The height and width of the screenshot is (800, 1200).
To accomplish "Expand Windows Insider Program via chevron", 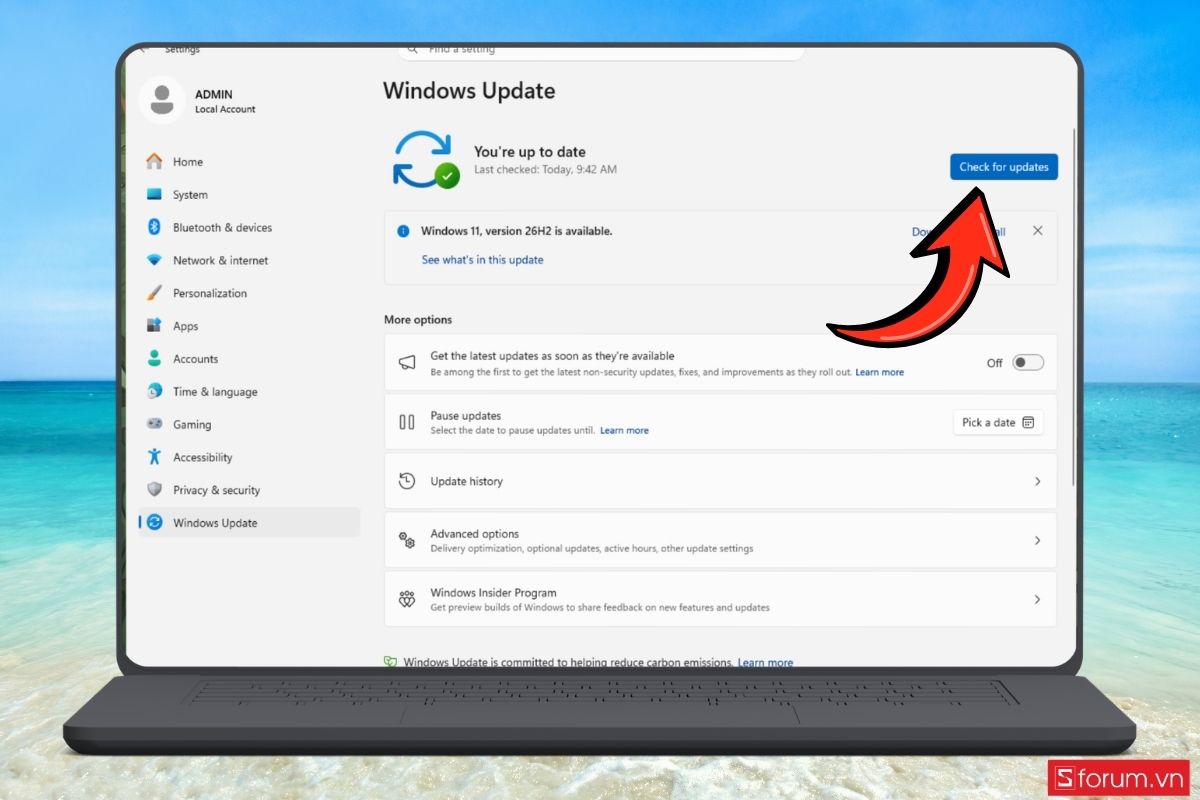I will 1037,599.
